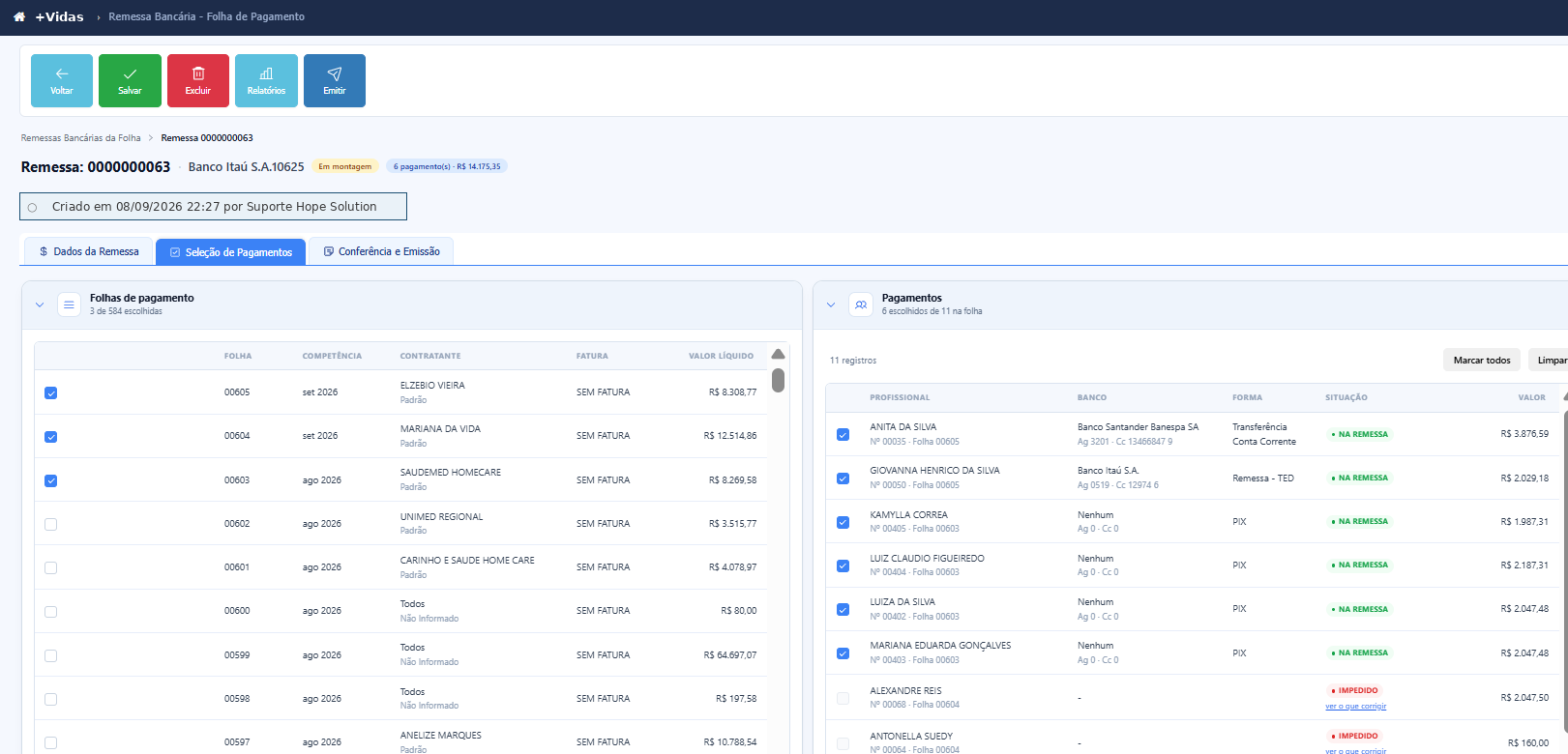Viewport: 1568px width, 754px height.
Task: Click the R$ 64.697,07 value cell
Action: tap(730, 655)
